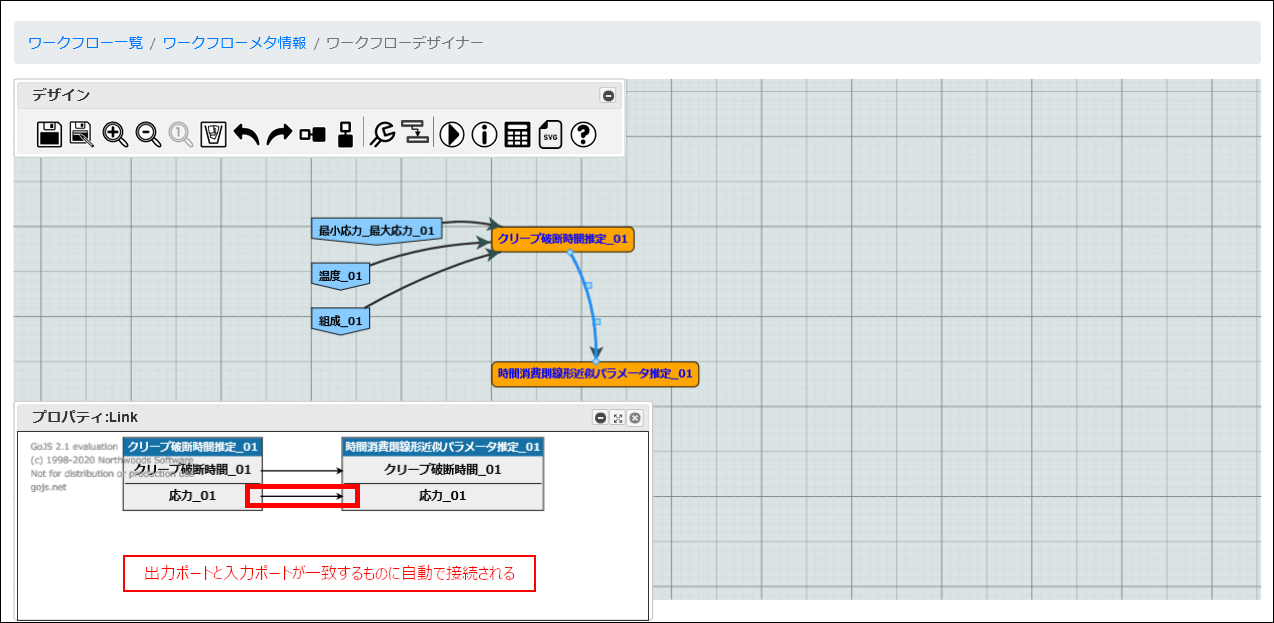This screenshot has height=623, width=1274.
Task: Apply the vertical layout icon
Action: [345, 134]
